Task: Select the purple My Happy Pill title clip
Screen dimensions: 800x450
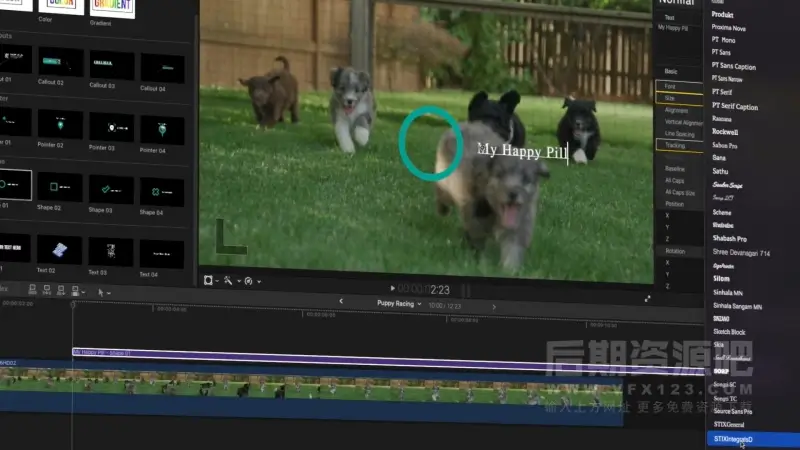Action: click(388, 360)
